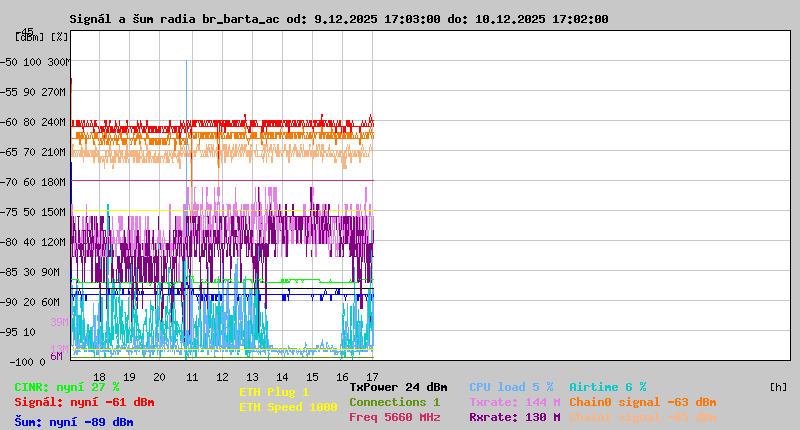Click the [h] hour unit label

778,387
